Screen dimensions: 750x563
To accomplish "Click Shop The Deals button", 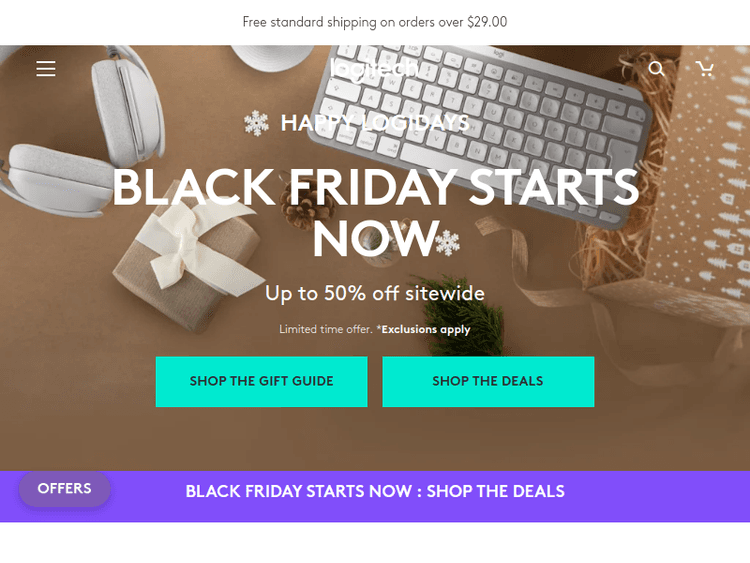I will pos(488,381).
